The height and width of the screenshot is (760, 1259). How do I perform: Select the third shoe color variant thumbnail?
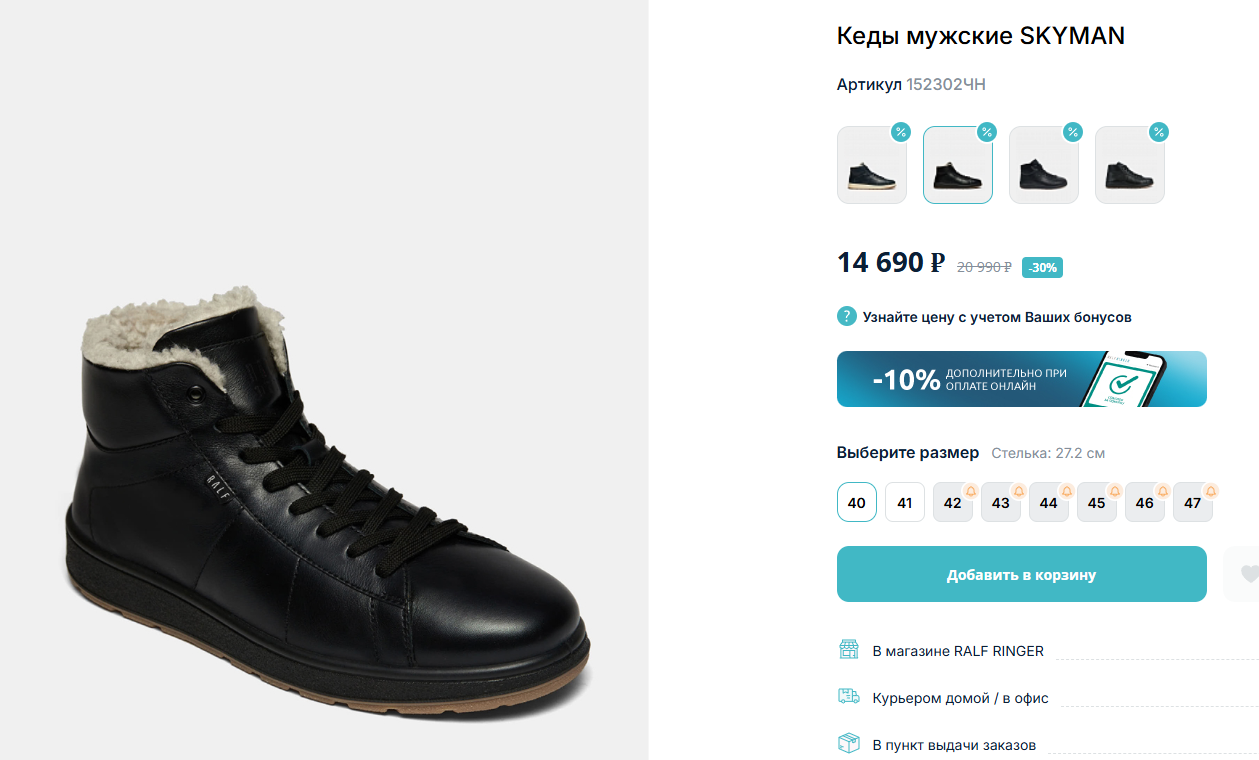click(1043, 167)
